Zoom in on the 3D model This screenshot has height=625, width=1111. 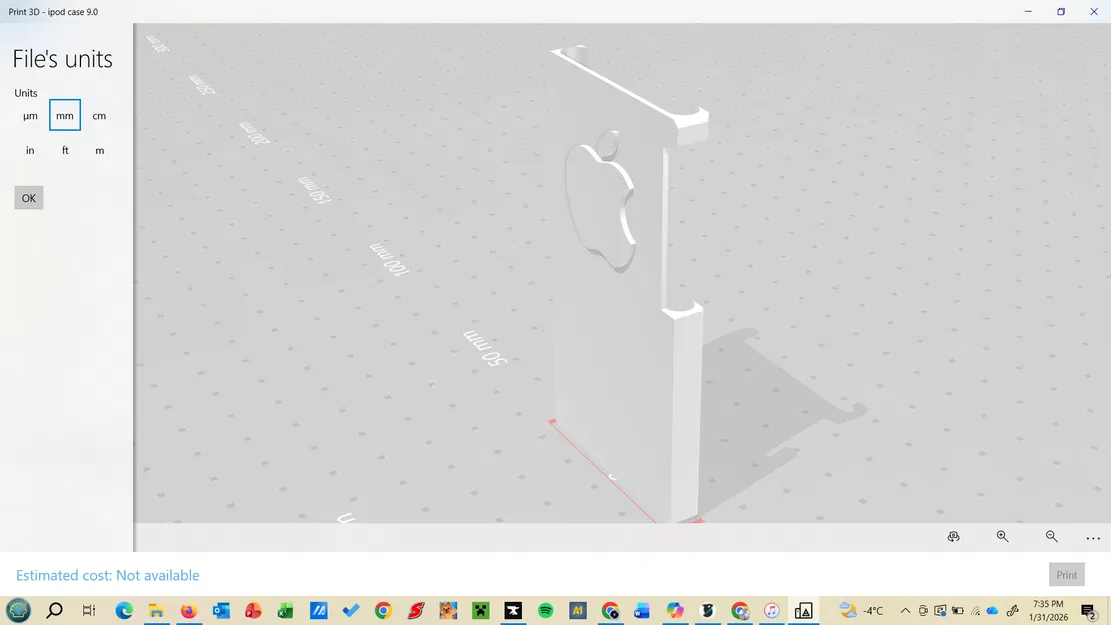point(1002,536)
